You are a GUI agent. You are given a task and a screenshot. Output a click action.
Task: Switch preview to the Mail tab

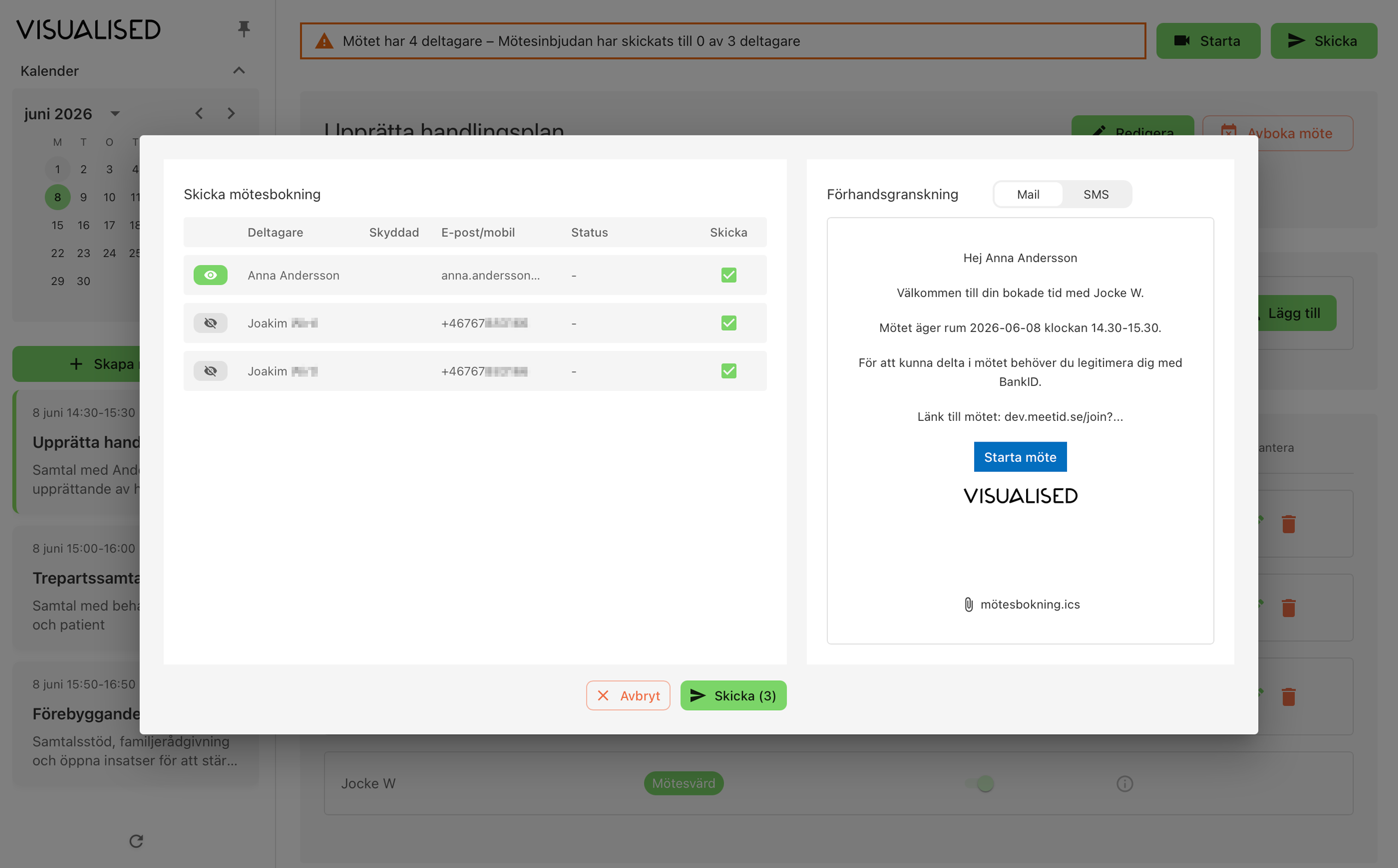click(x=1028, y=194)
